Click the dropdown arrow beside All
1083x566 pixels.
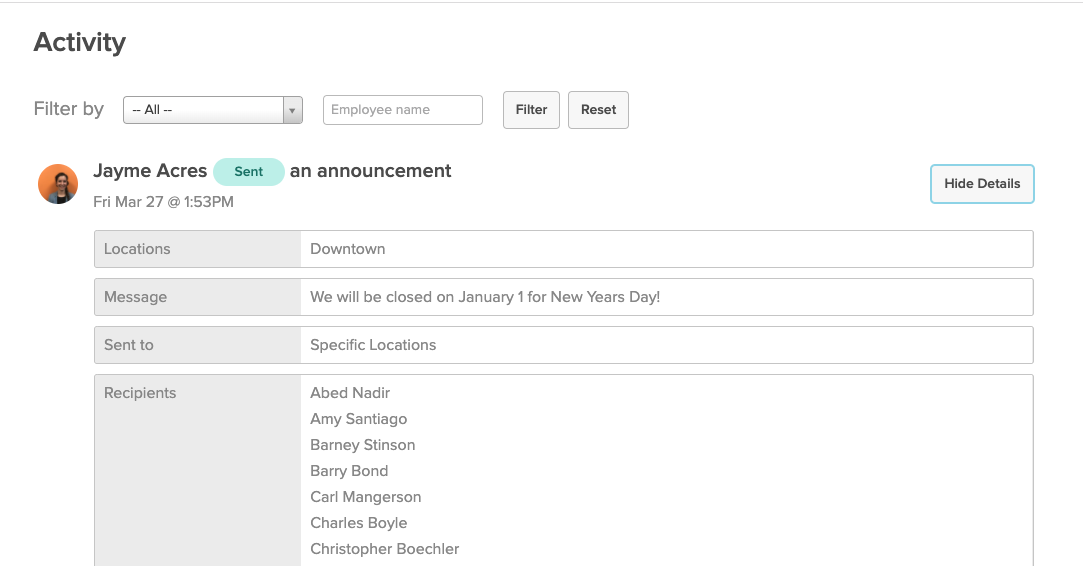click(293, 110)
